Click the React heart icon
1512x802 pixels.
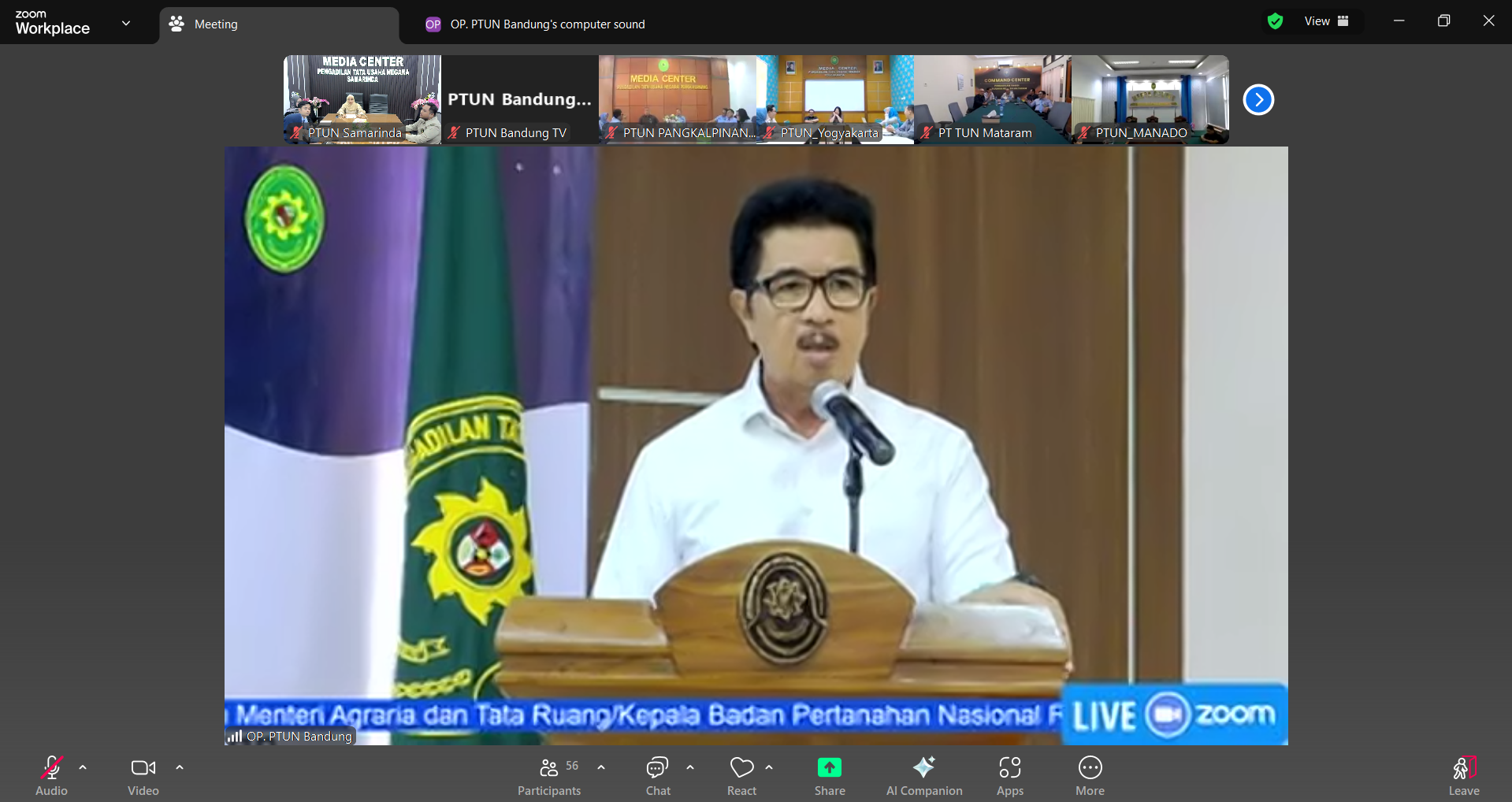[741, 776]
